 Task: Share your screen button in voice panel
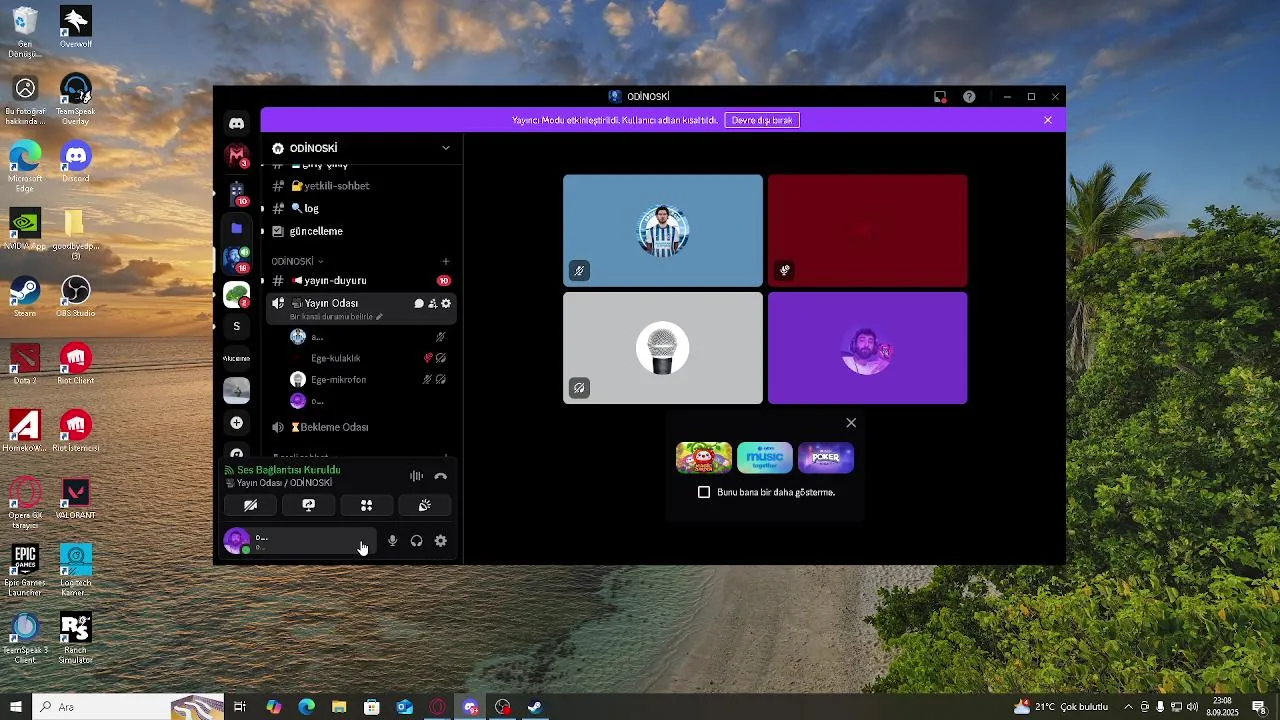click(x=308, y=506)
